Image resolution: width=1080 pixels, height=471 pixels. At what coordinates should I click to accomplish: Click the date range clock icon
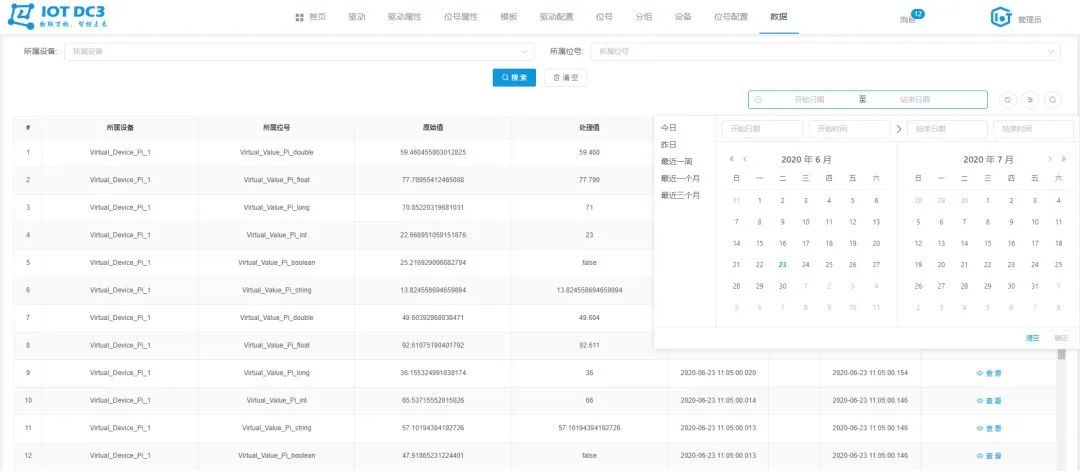pos(758,100)
